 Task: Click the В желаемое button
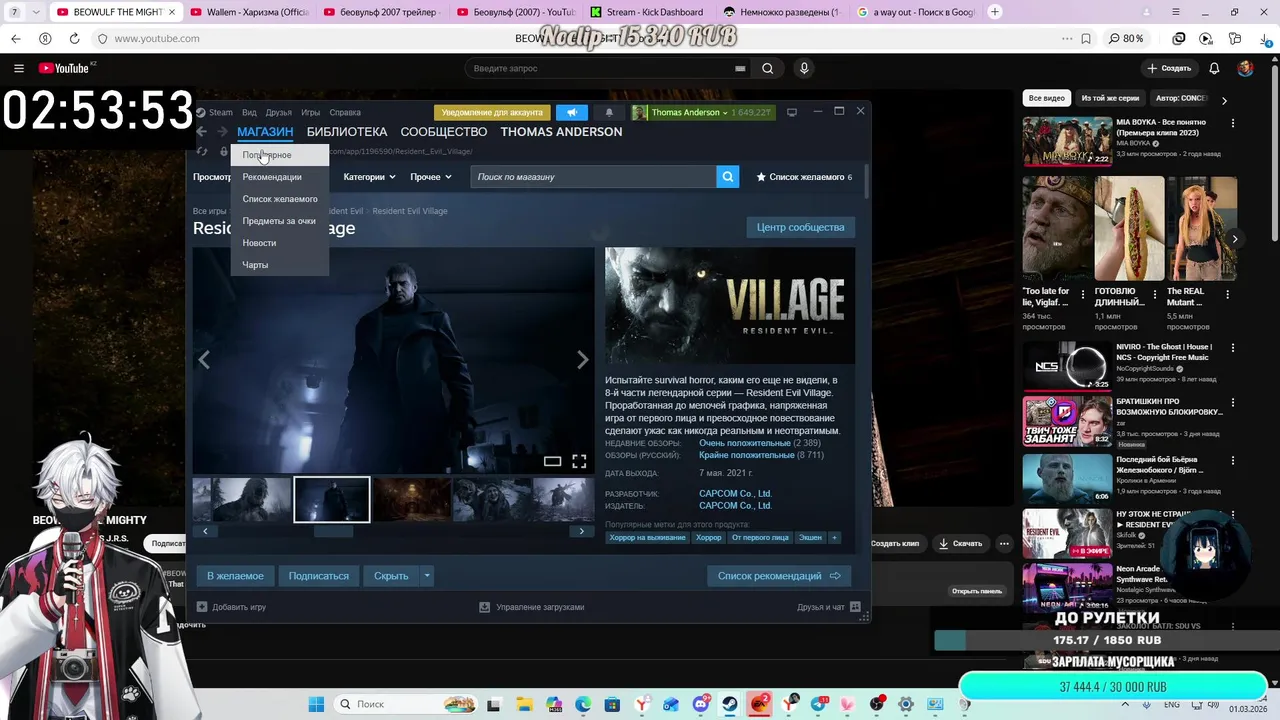coord(235,576)
